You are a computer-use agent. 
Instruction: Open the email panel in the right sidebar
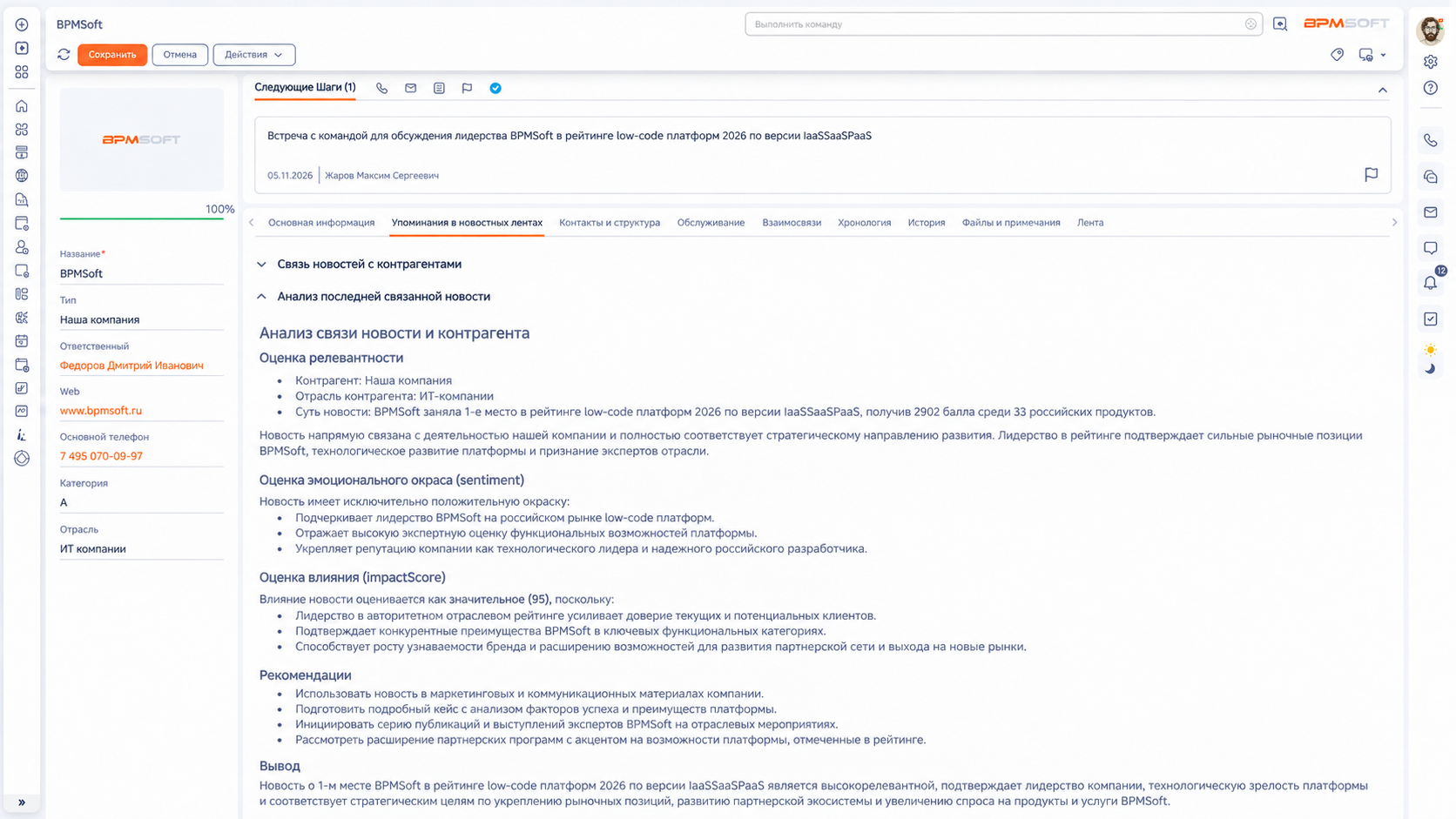[1431, 212]
